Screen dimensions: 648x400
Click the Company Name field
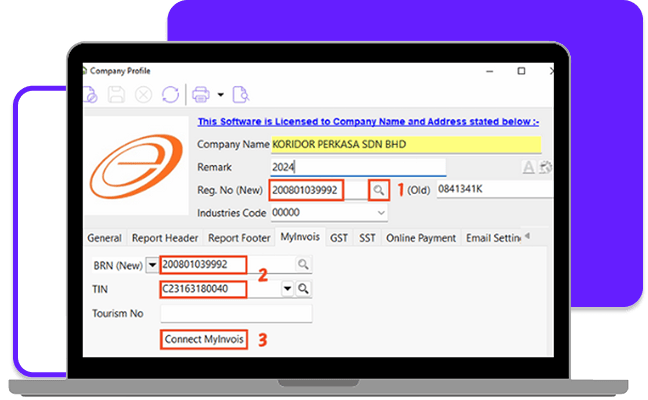point(406,144)
